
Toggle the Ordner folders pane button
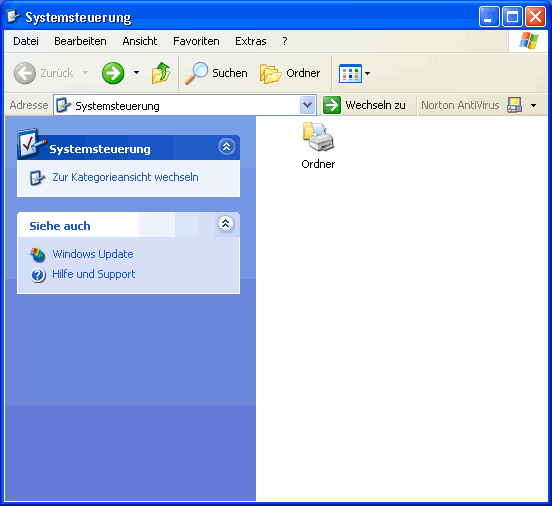click(290, 73)
